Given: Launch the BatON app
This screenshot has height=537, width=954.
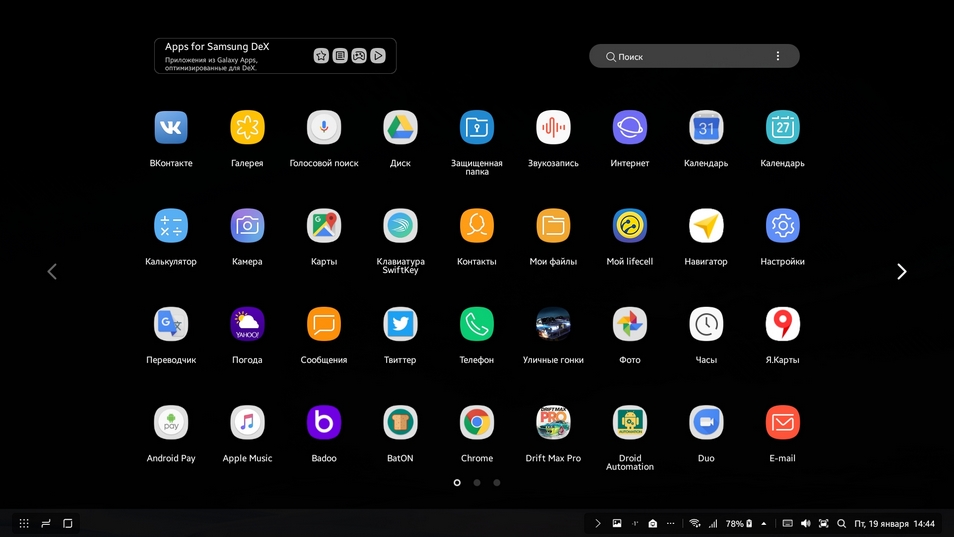Looking at the screenshot, I should click(x=400, y=422).
